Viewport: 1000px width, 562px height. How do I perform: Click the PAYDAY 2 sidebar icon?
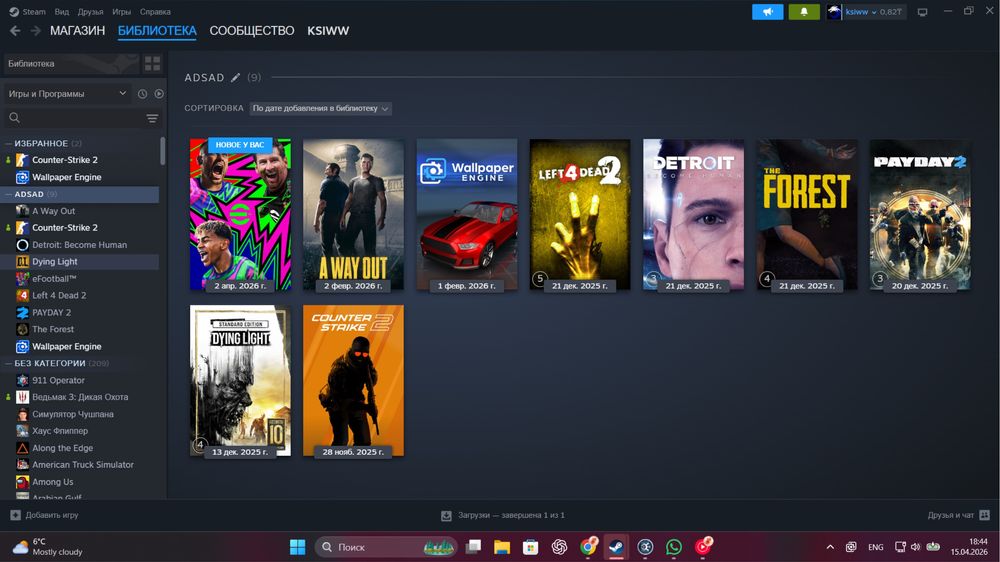point(22,313)
